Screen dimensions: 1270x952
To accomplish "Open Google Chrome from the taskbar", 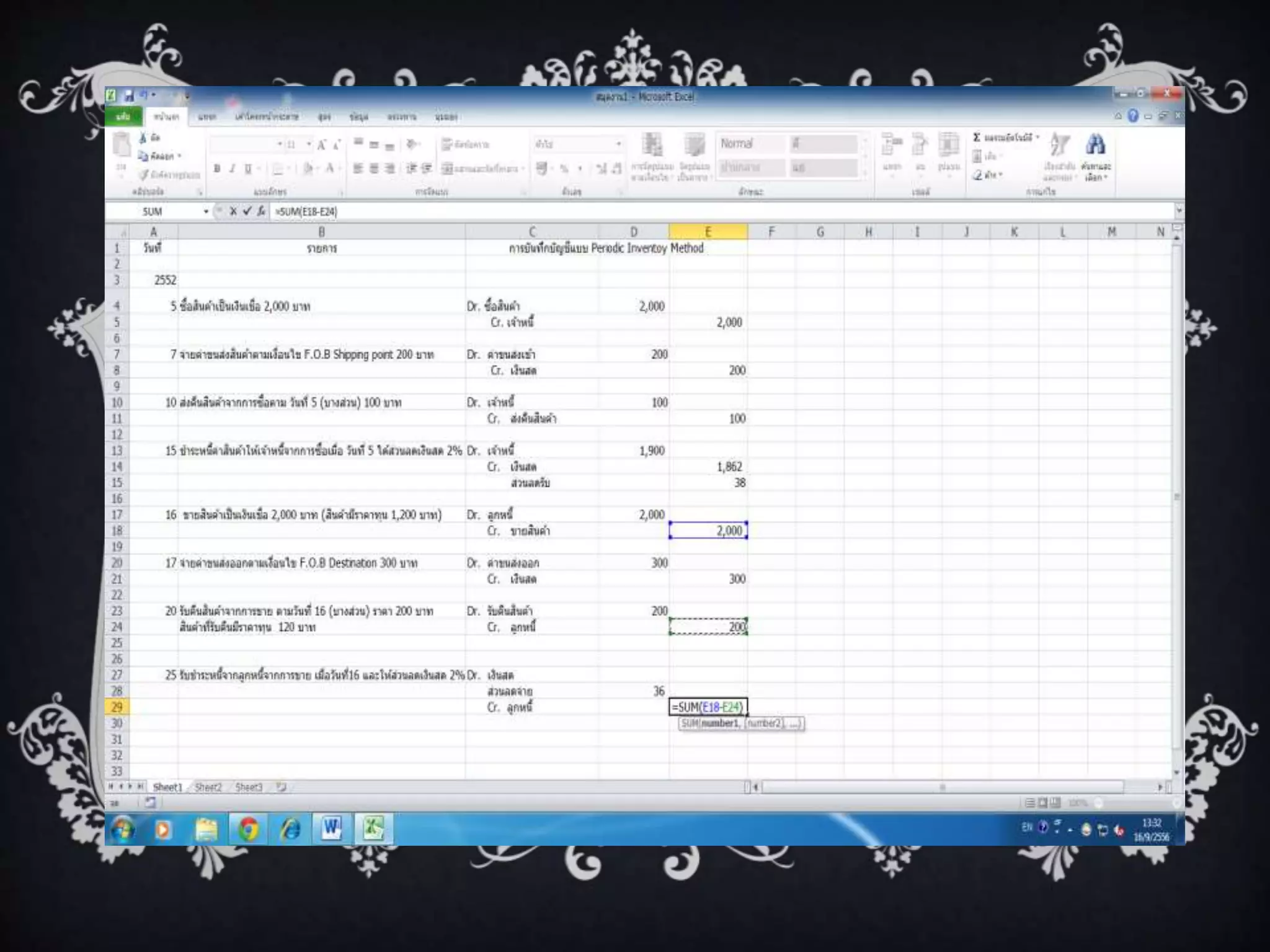I will [x=248, y=829].
